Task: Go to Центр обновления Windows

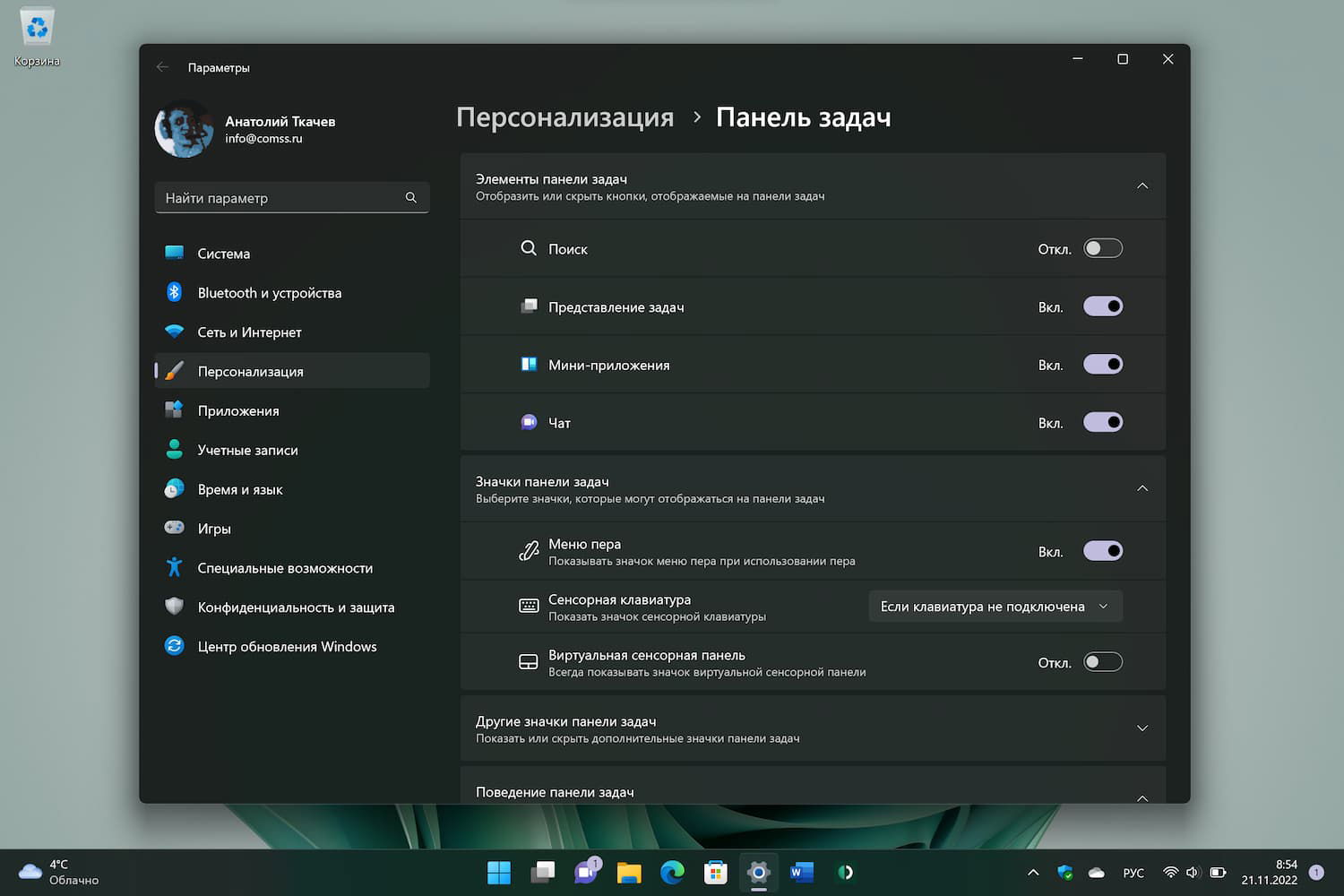Action: (x=287, y=647)
